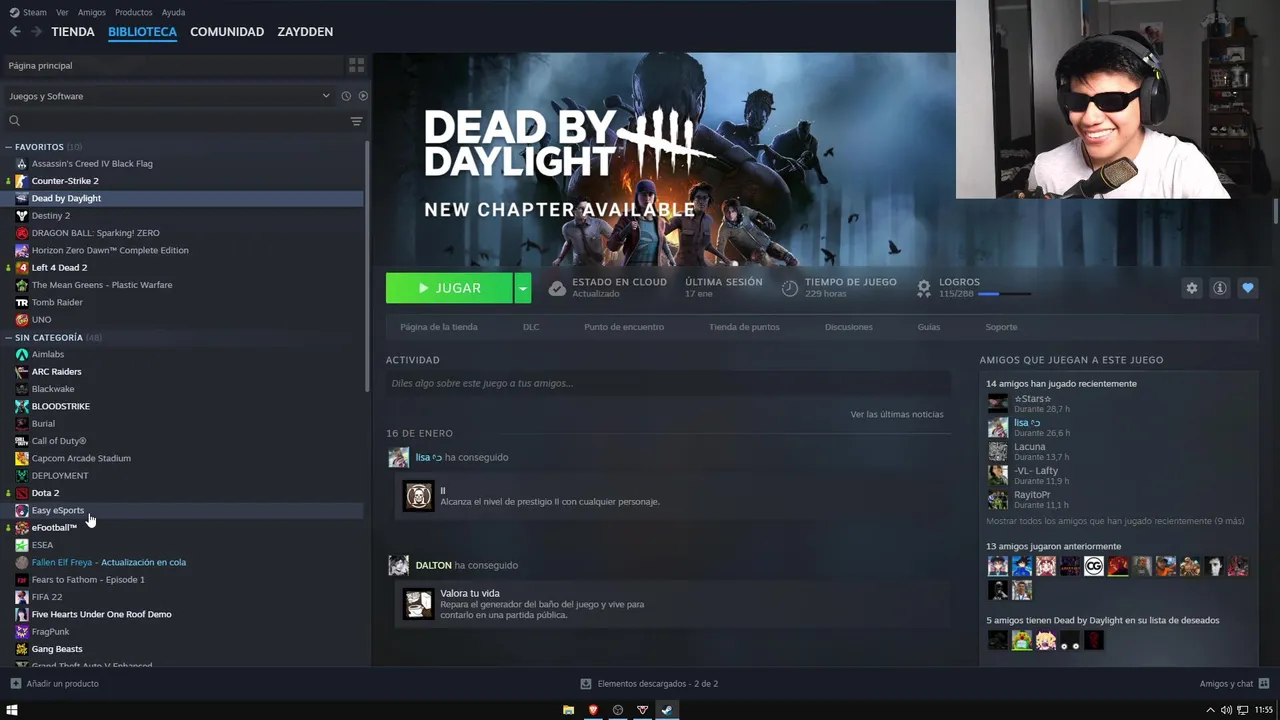
Task: Open Ver menu
Action: pos(62,12)
